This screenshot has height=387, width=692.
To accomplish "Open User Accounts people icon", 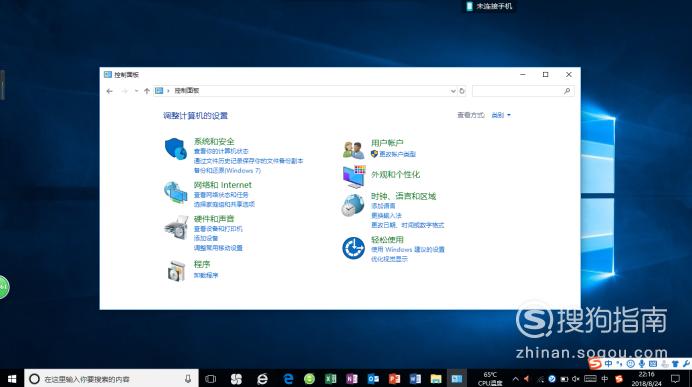I will tap(353, 150).
